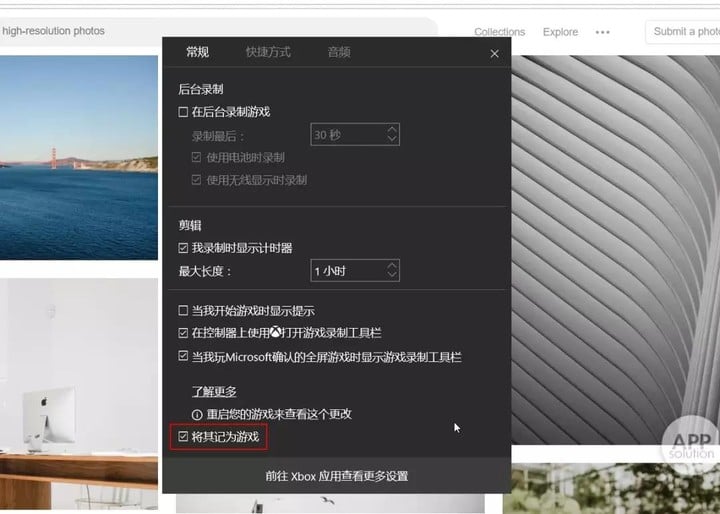Open the iMac desk photo thumbnail
Image resolution: width=720 pixels, height=514 pixels.
coord(79,394)
